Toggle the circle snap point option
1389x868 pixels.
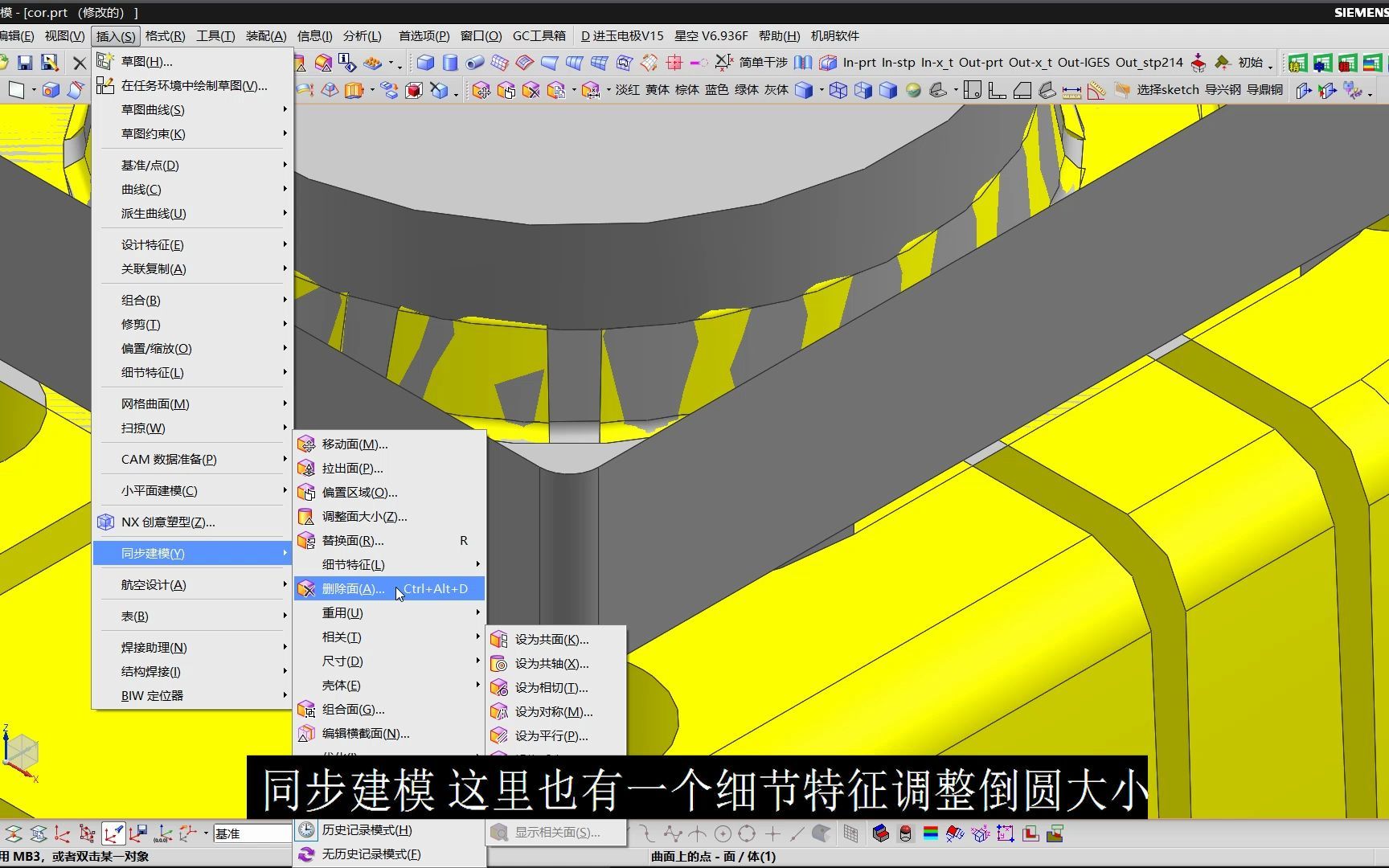(x=747, y=833)
